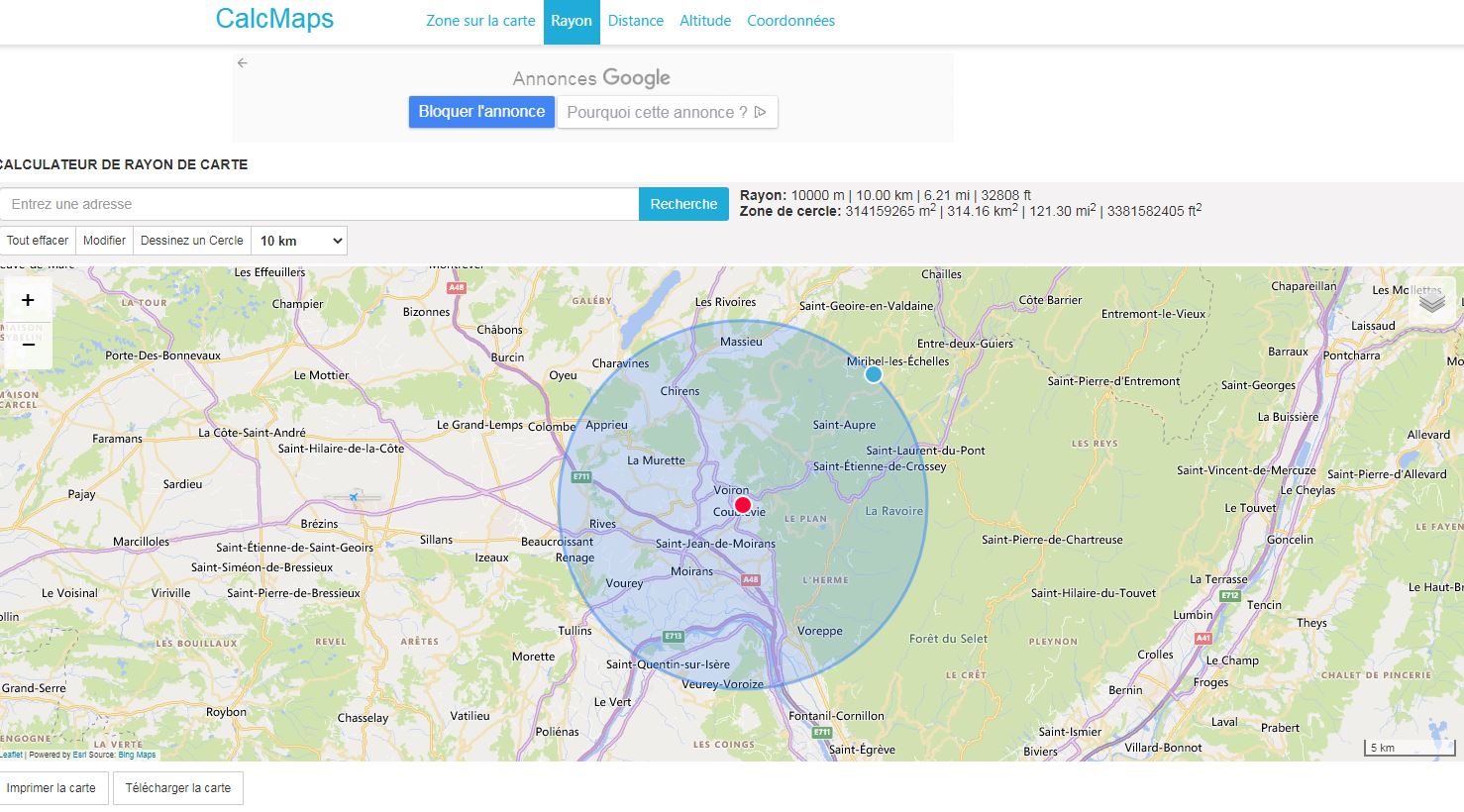
Task: Click the blue radius handle marker
Action: click(873, 374)
